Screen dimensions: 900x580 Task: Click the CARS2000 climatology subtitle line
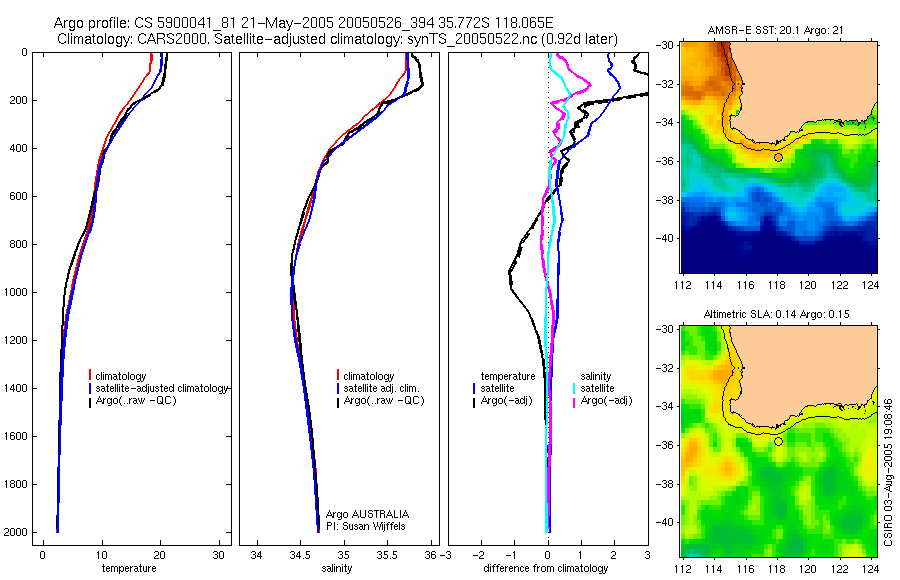click(338, 39)
